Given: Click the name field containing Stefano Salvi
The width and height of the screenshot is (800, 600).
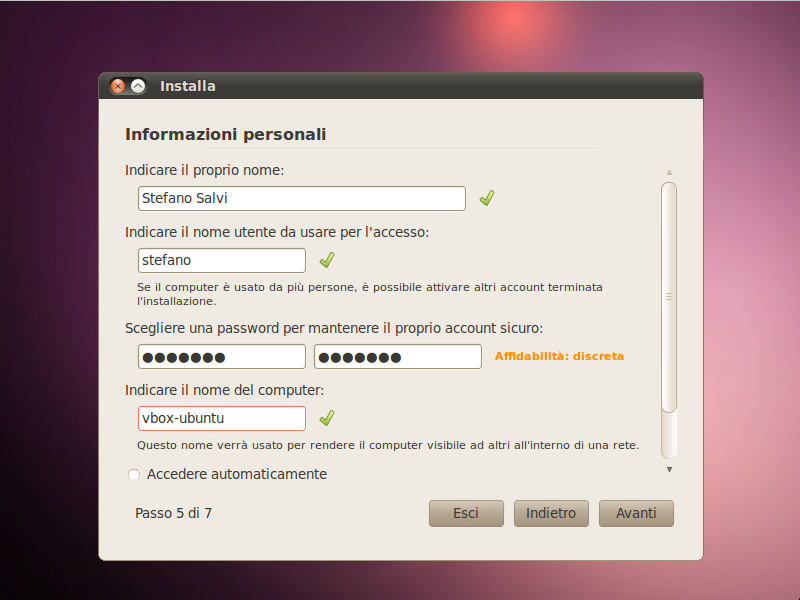Looking at the screenshot, I should [302, 198].
